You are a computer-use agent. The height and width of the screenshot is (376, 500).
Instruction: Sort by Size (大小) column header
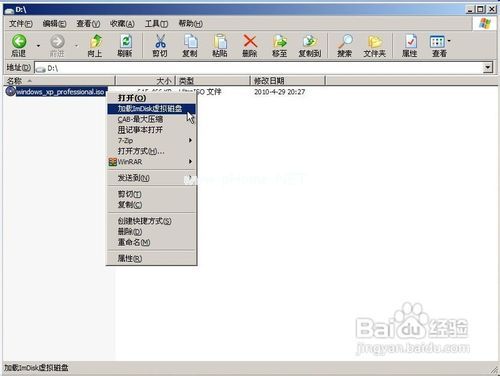point(145,81)
